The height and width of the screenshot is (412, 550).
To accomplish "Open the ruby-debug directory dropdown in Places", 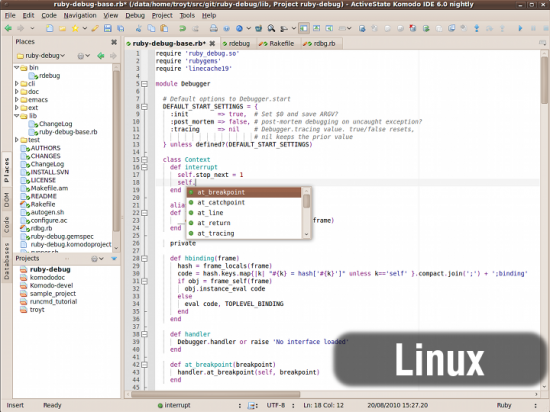I will (41, 55).
